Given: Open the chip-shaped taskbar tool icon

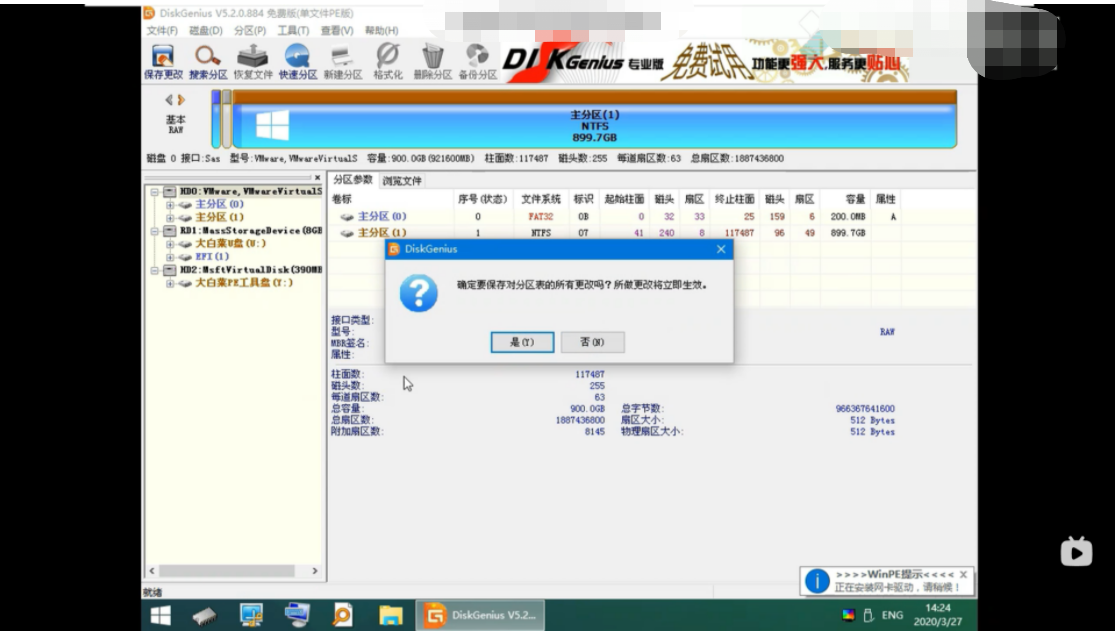Looking at the screenshot, I should pos(205,615).
